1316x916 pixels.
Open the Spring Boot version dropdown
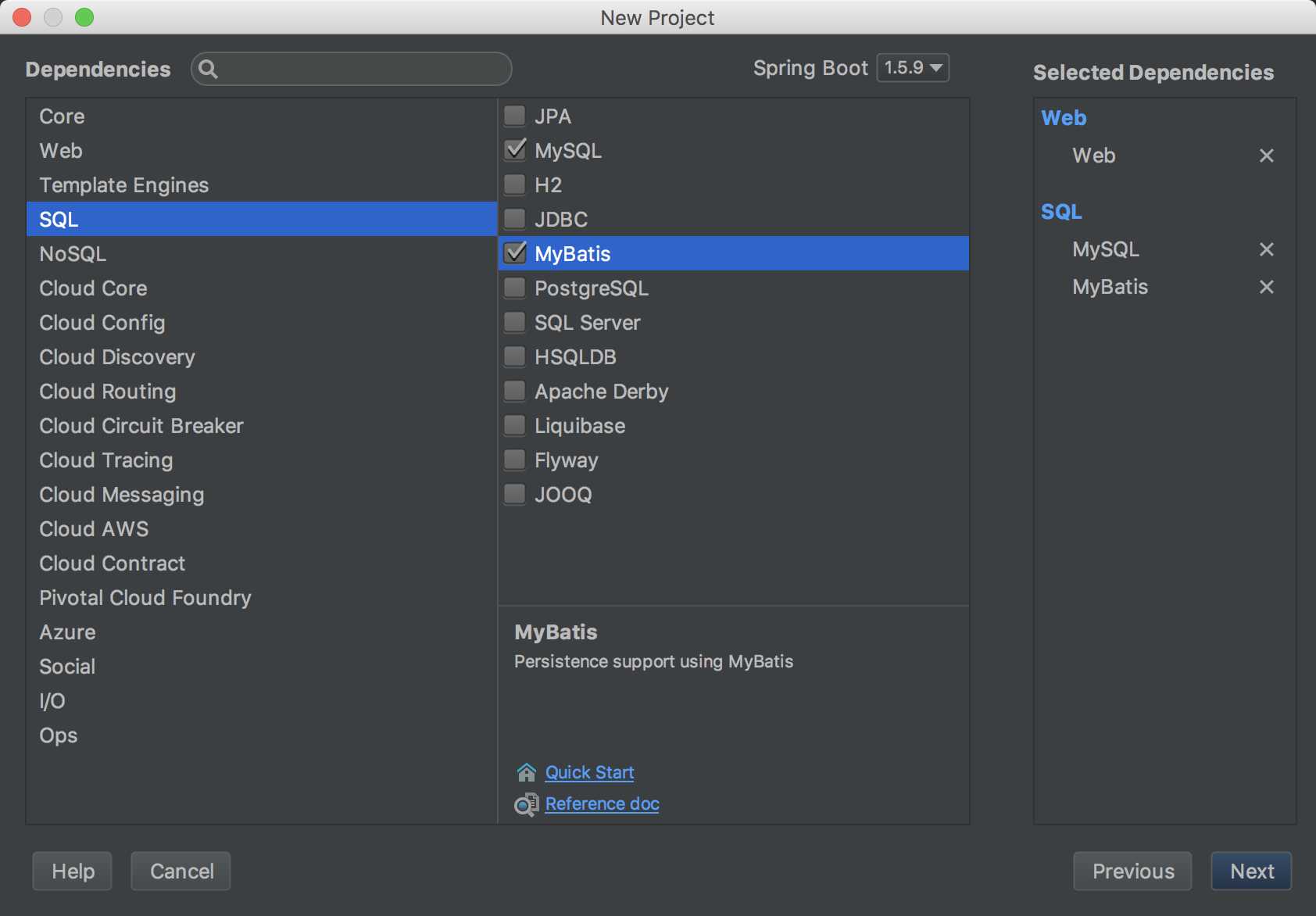pyautogui.click(x=913, y=68)
